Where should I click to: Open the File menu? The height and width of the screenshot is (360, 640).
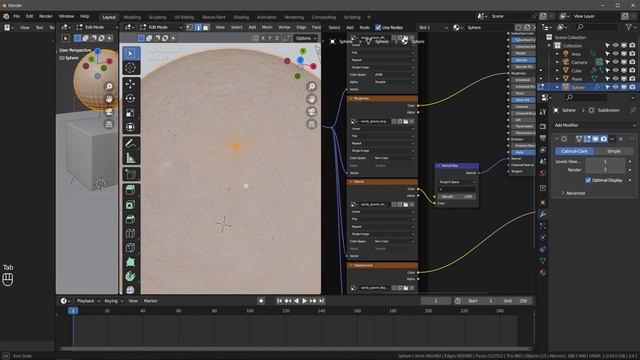[16, 16]
